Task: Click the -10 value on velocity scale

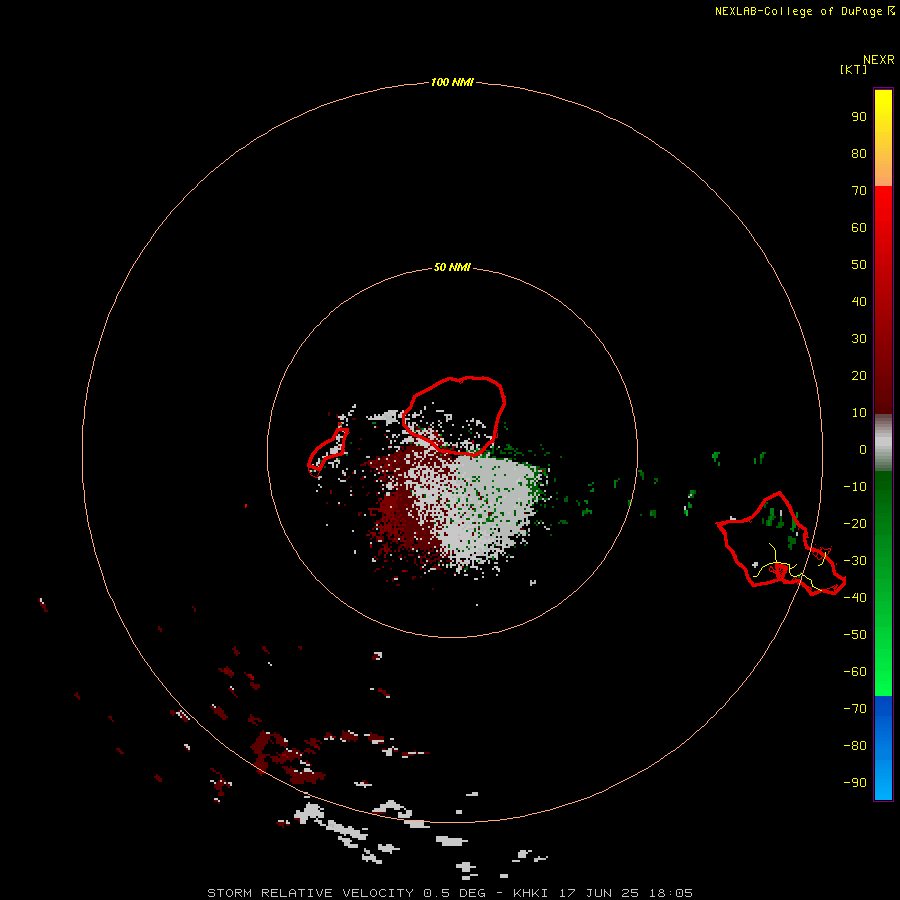Action: click(855, 487)
